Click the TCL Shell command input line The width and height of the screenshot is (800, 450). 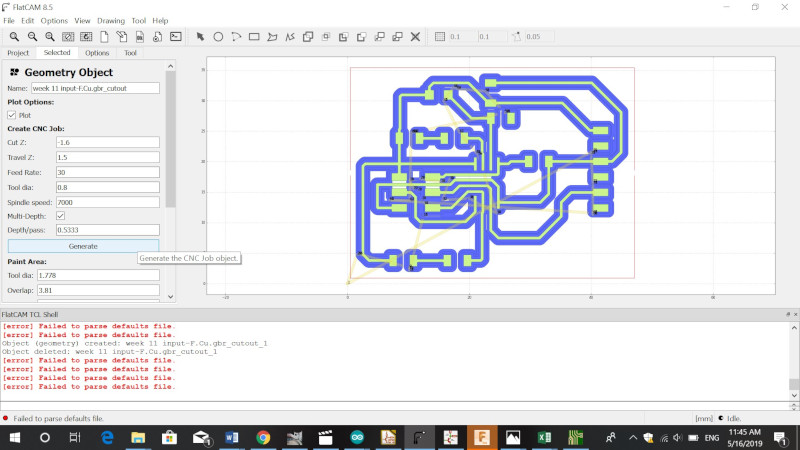(x=394, y=406)
